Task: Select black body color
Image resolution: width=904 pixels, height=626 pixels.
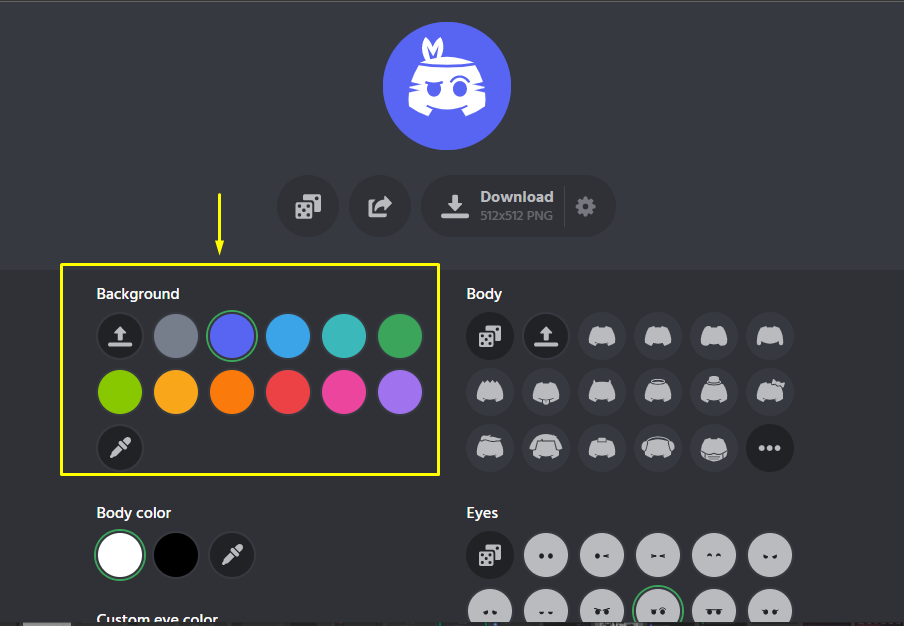Action: tap(176, 555)
